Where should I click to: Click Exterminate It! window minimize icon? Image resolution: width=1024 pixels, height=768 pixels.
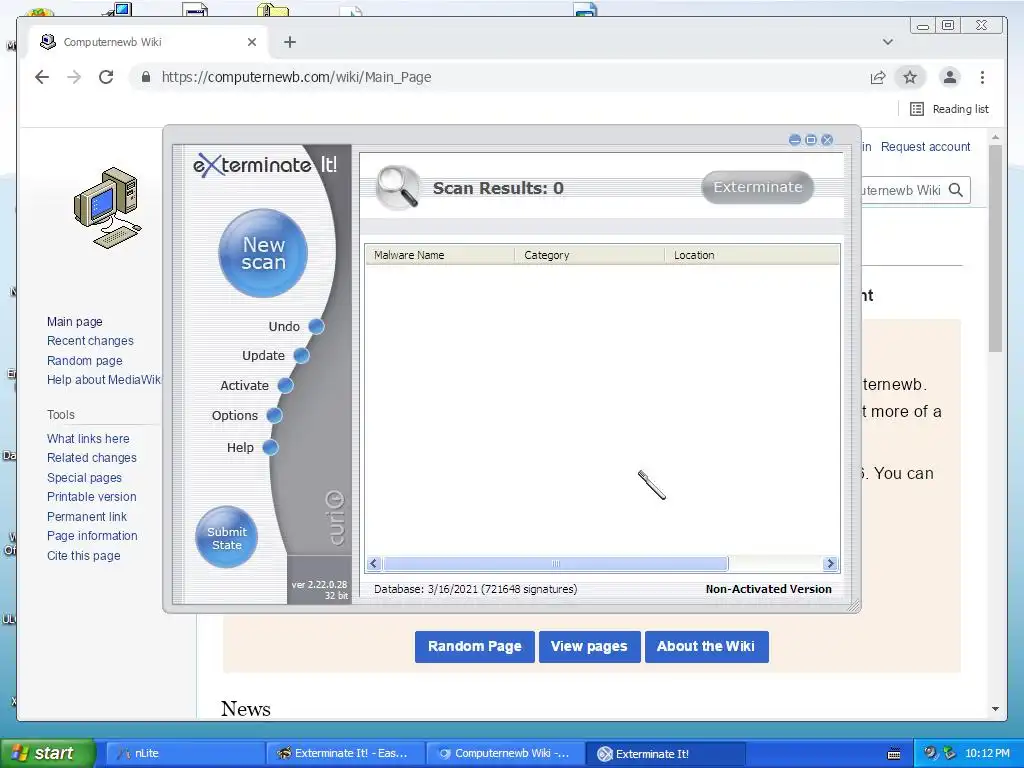(795, 140)
